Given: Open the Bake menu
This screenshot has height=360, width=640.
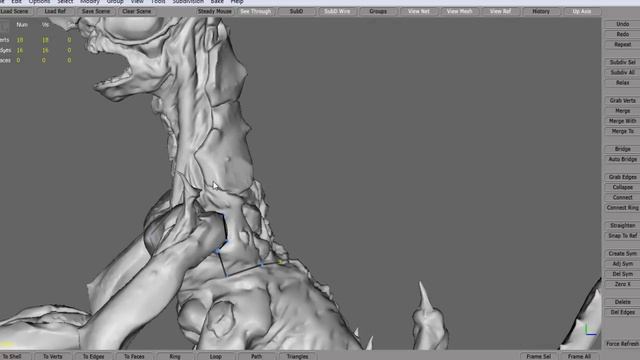Looking at the screenshot, I should [x=217, y=2].
